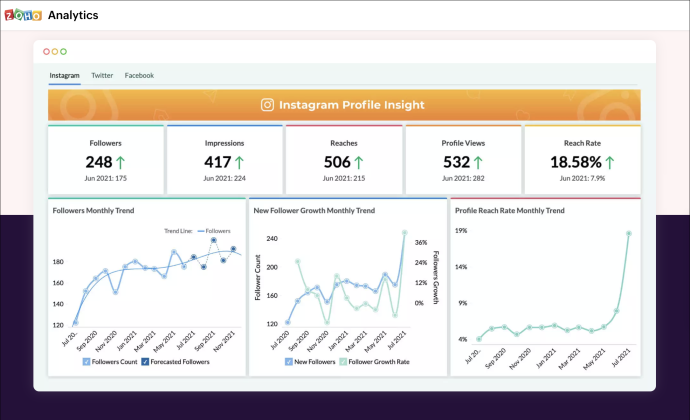Screen dimensions: 690x420
Task: Click the Profile Reach Rate Monthly Trend title
Action: (x=510, y=210)
